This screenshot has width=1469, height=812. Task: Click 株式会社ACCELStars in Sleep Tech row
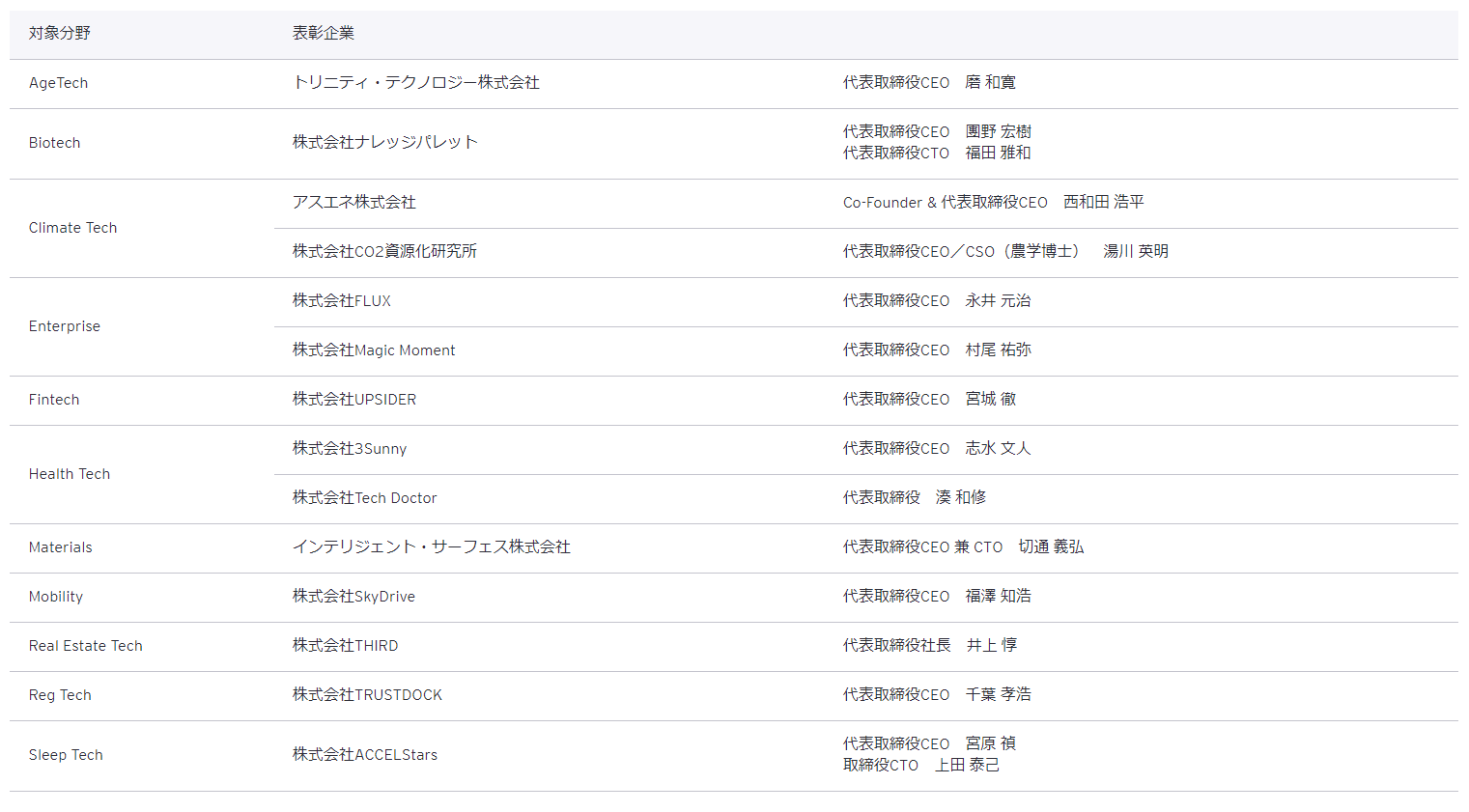tap(365, 755)
